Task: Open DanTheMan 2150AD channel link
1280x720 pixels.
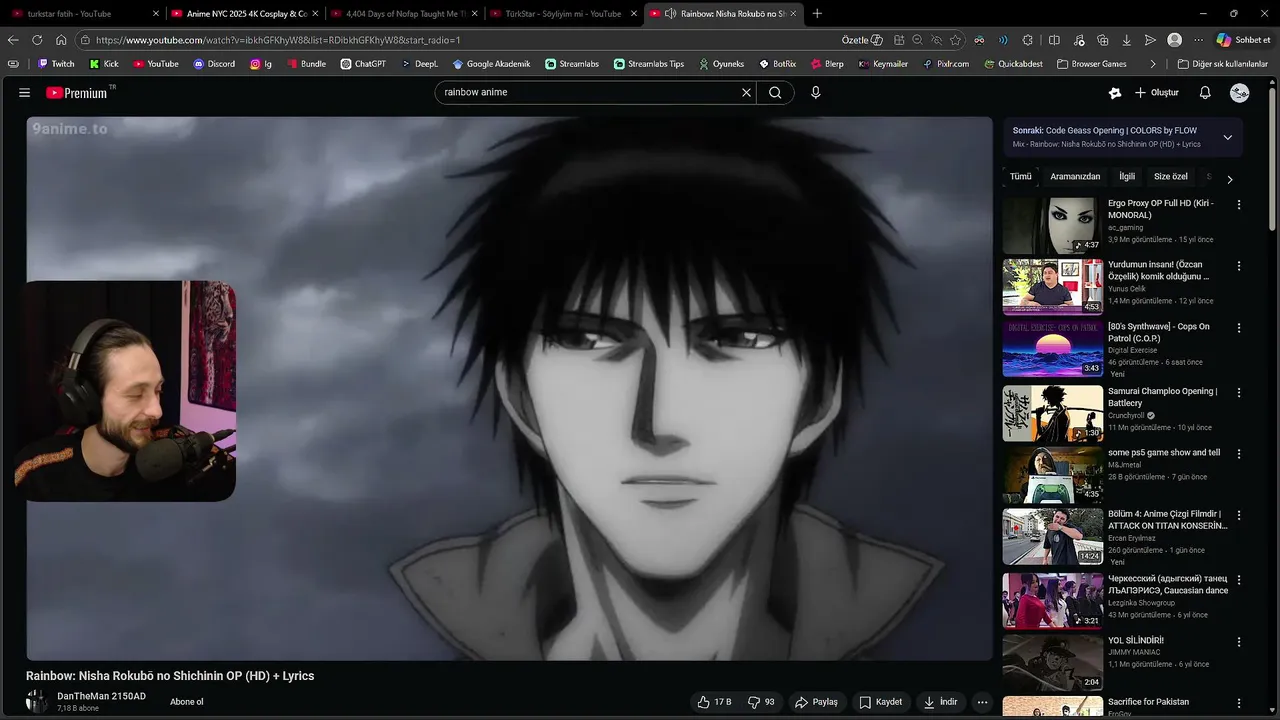Action: point(101,696)
